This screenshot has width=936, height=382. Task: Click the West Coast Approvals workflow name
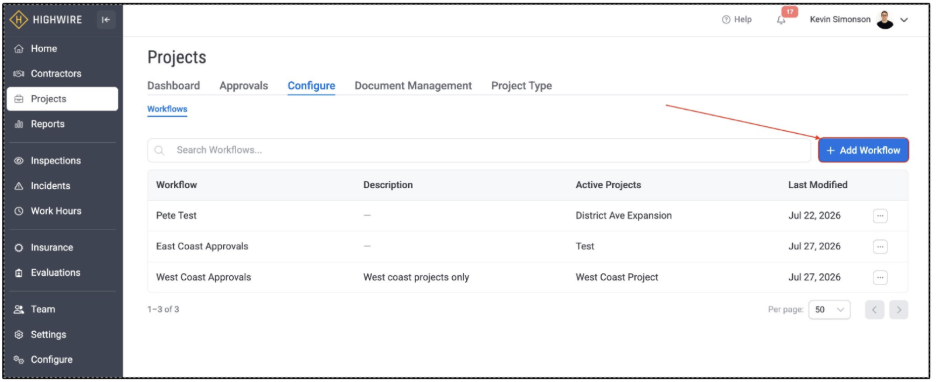click(204, 278)
